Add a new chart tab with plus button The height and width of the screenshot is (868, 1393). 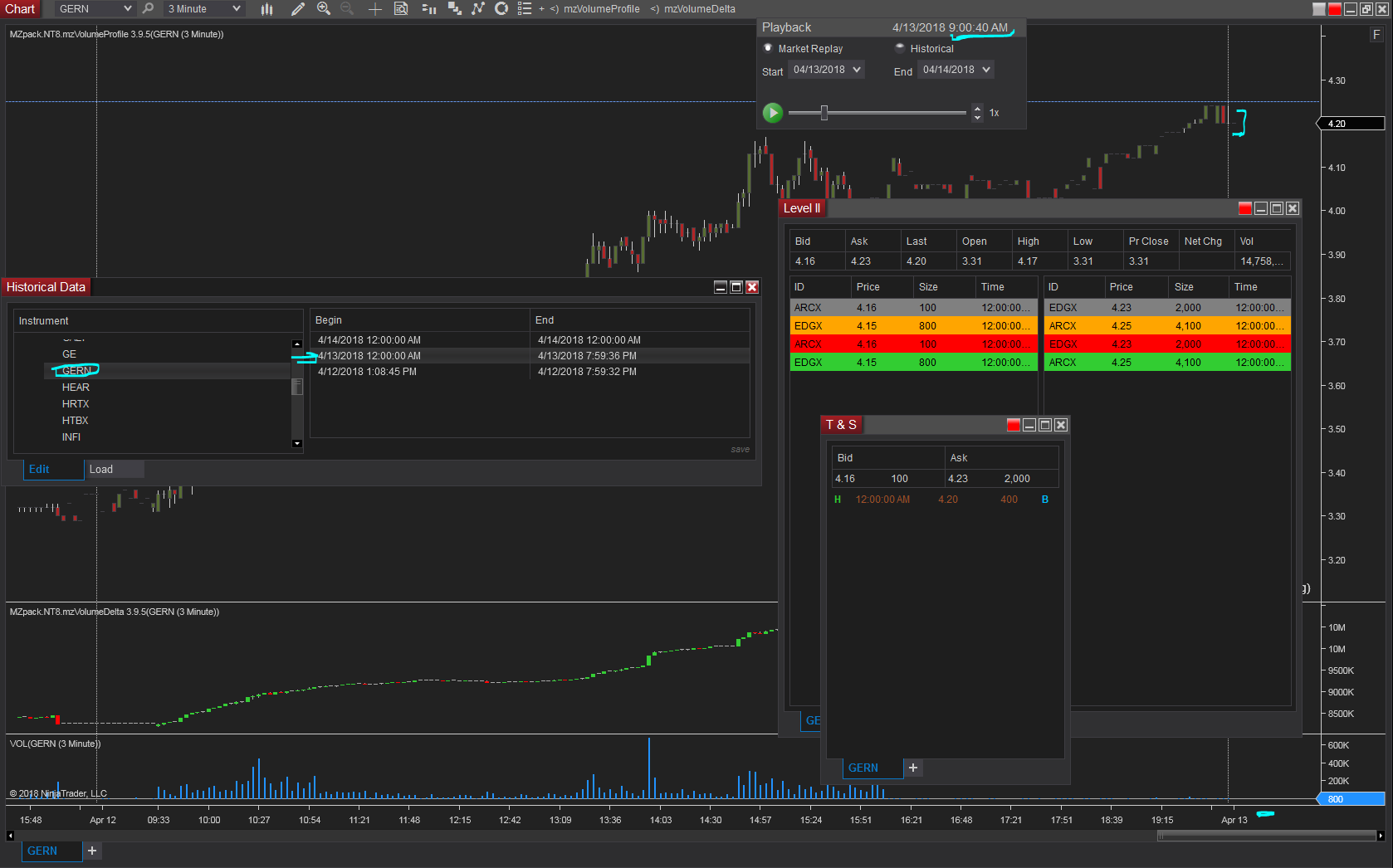[x=92, y=851]
